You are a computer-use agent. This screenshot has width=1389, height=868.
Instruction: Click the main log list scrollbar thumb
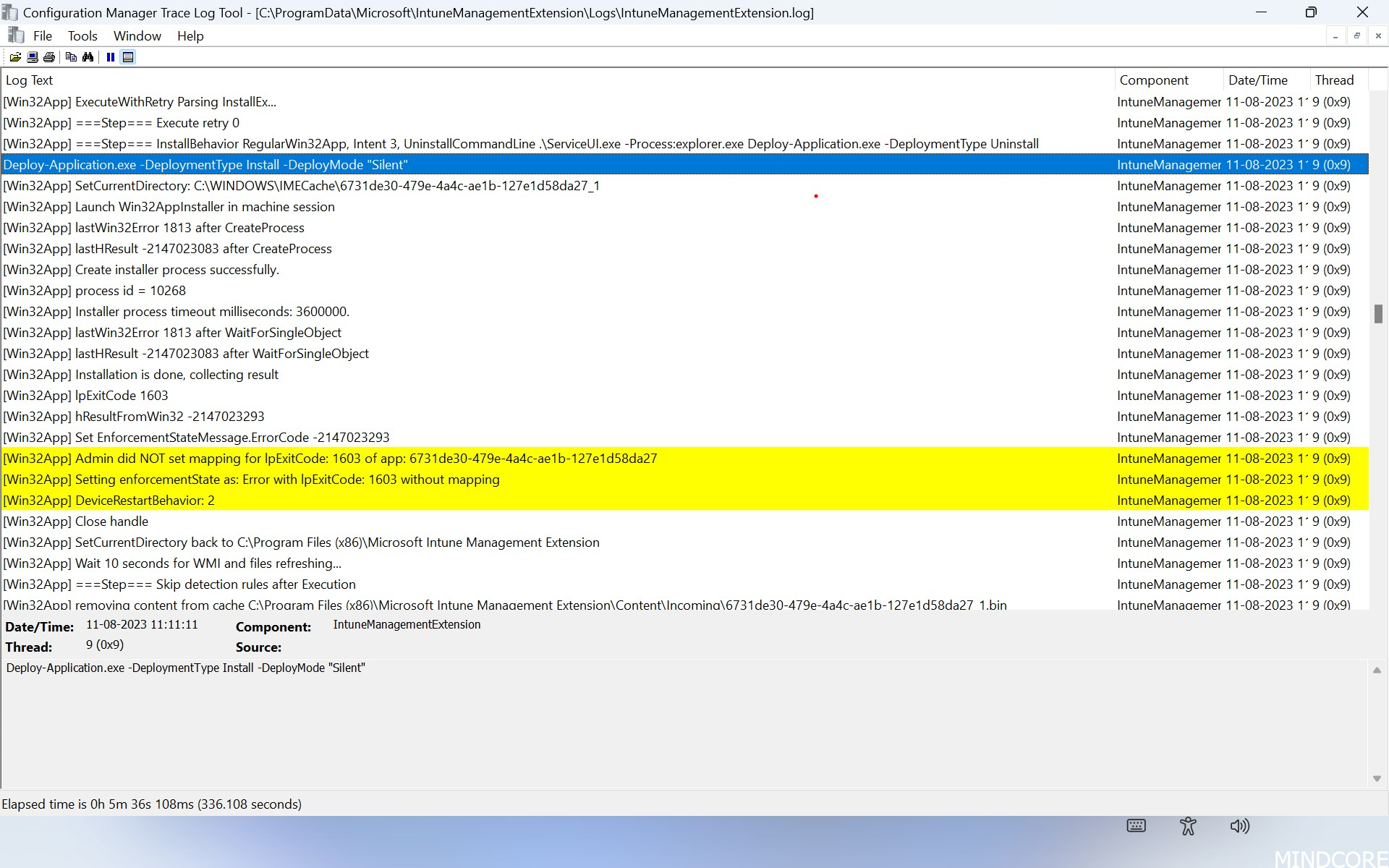pos(1379,314)
